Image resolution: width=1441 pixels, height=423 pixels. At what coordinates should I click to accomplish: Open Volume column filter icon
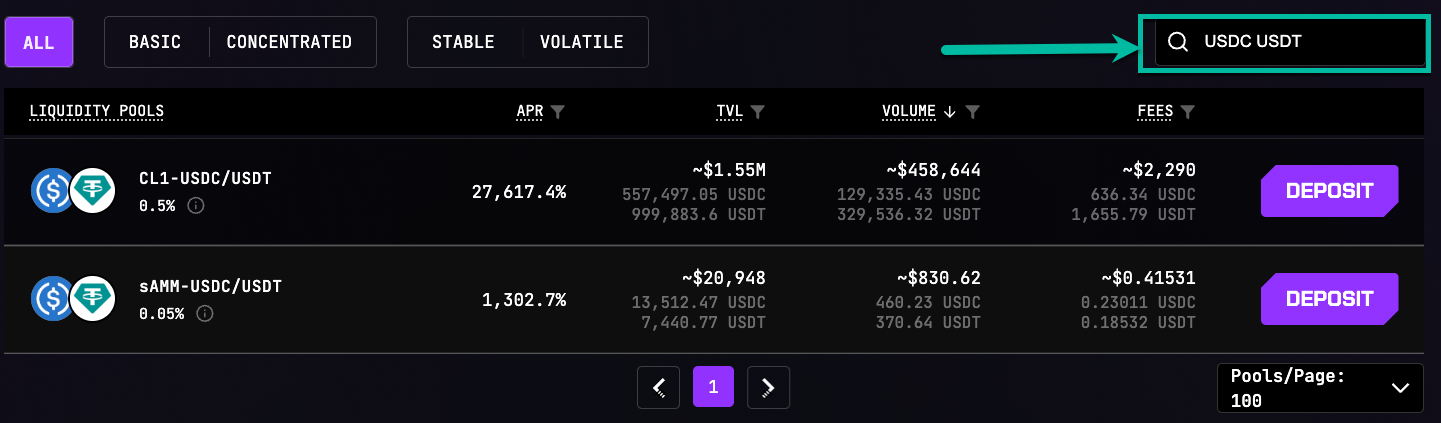click(x=972, y=111)
